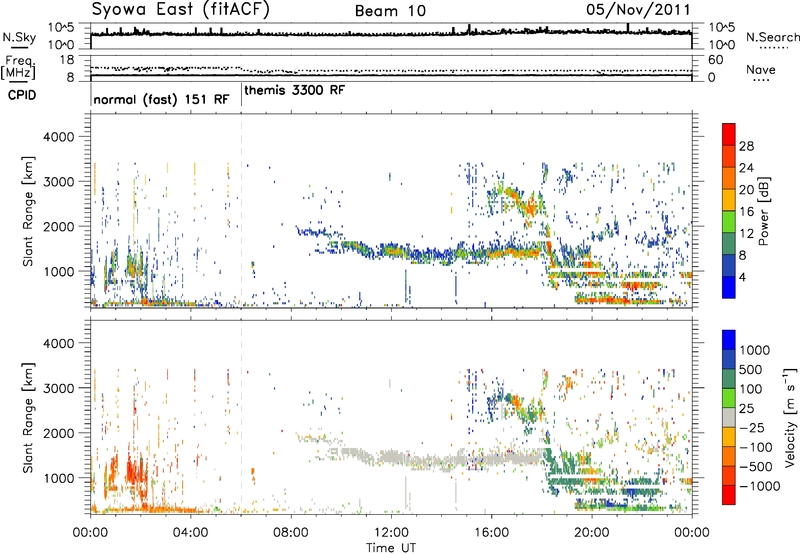The height and width of the screenshot is (554, 800).
Task: Click the 'Freq. [MHz]' axis label
Action: (19, 68)
